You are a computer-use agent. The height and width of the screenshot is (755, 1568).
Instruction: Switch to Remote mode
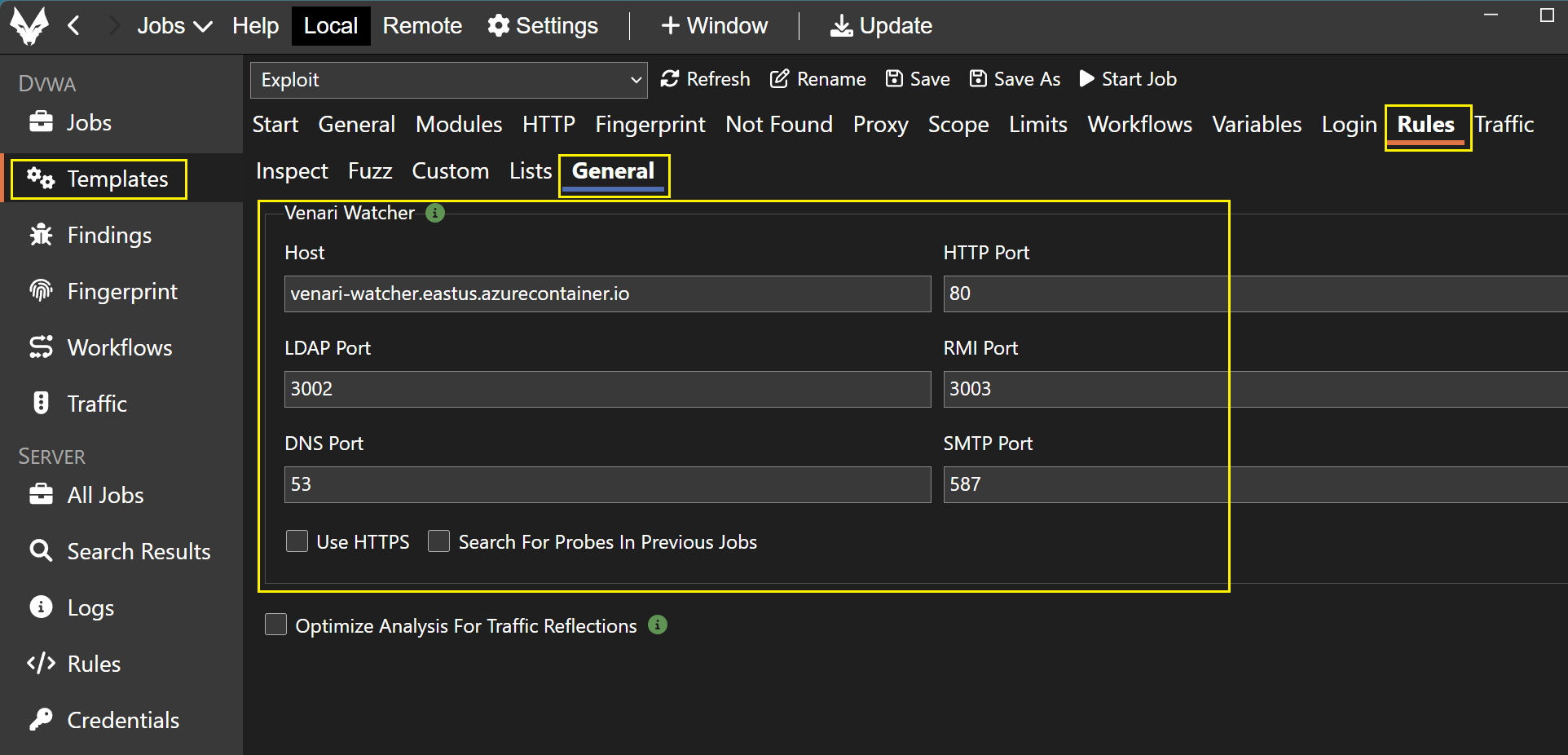click(x=422, y=26)
